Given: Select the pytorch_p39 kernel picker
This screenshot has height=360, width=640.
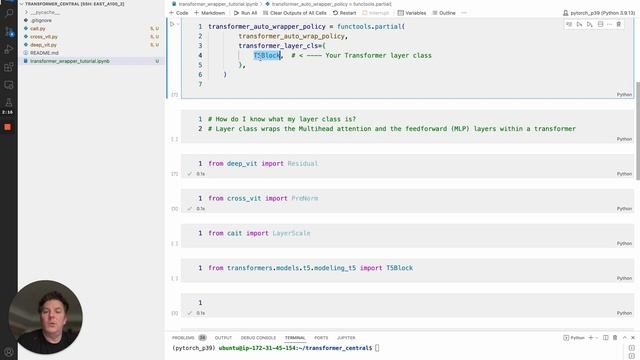Looking at the screenshot, I should pyautogui.click(x=599, y=13).
